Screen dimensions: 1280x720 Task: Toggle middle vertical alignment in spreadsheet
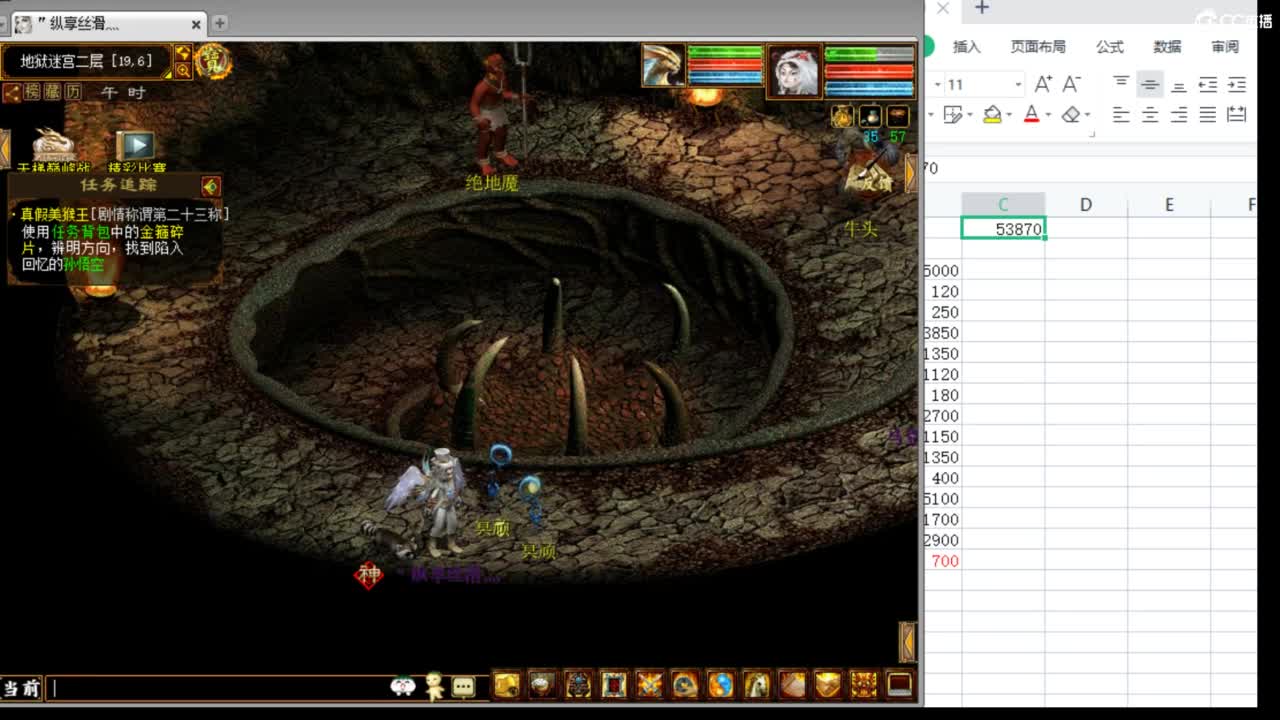[x=1150, y=85]
